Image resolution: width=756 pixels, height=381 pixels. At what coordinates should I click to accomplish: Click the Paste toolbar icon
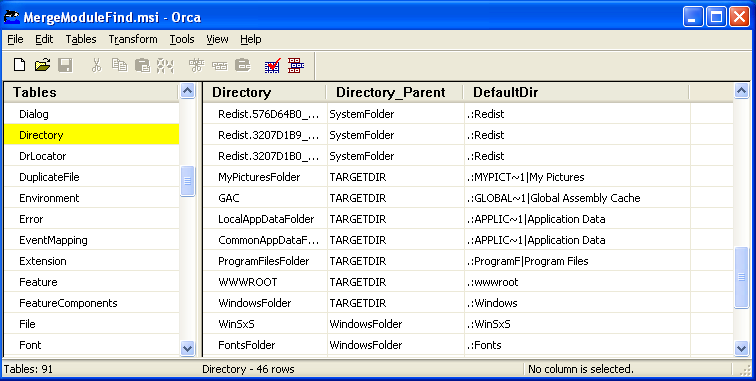[x=142, y=65]
